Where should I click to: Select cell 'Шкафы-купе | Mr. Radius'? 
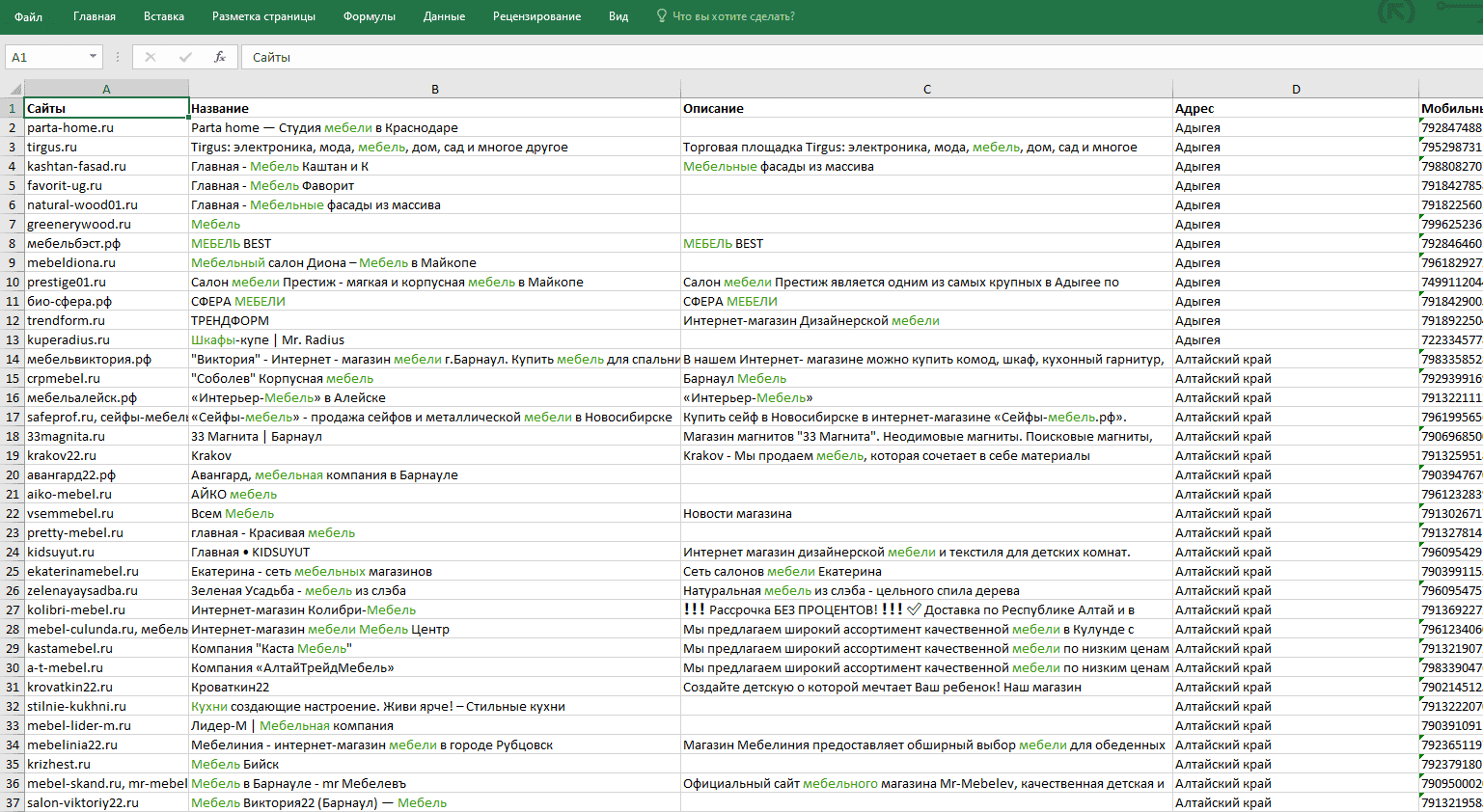point(435,339)
